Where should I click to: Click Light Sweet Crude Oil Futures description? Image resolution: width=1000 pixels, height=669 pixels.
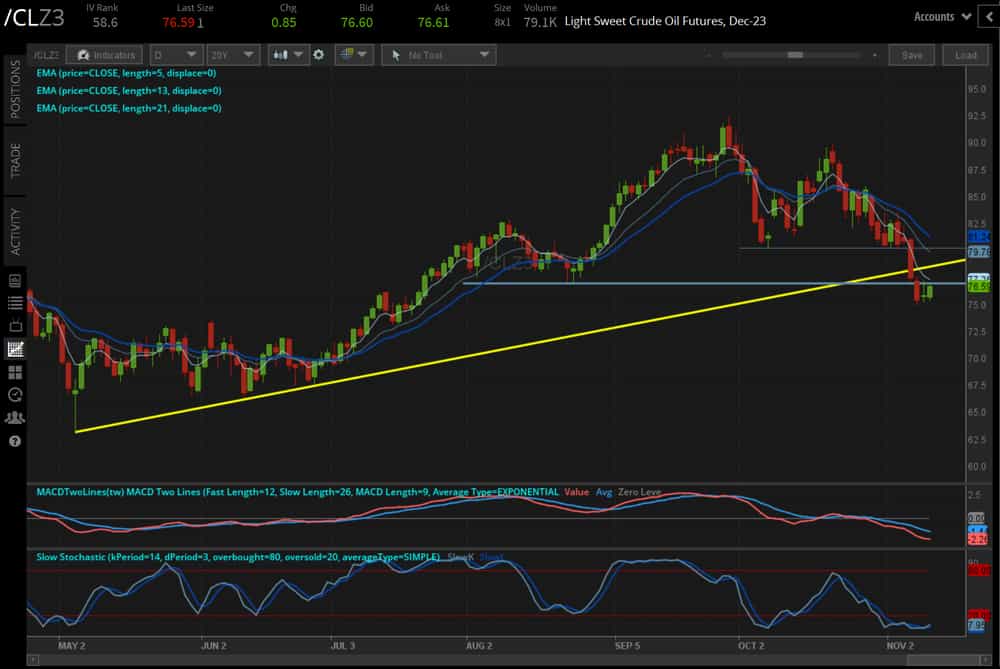[665, 21]
